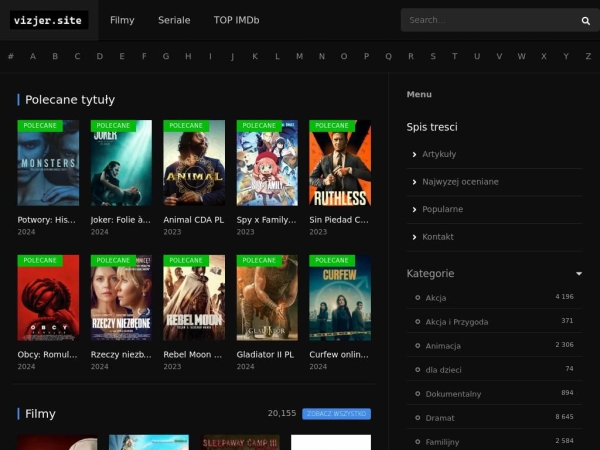Click the circle bullet beside Animacja
Image resolution: width=600 pixels, height=450 pixels.
click(x=417, y=346)
